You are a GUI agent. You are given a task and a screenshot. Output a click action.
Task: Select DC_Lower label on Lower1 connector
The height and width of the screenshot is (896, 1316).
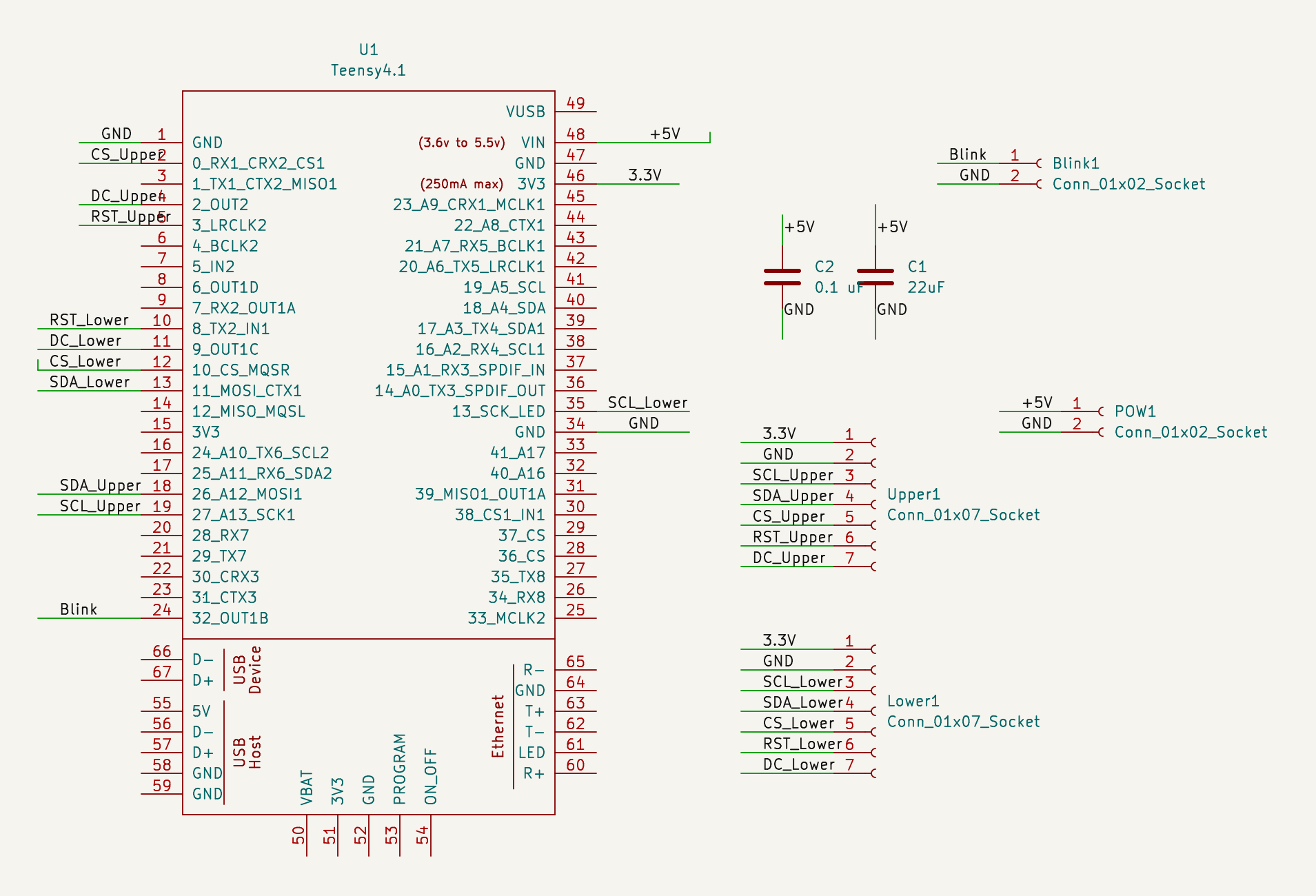(x=799, y=764)
